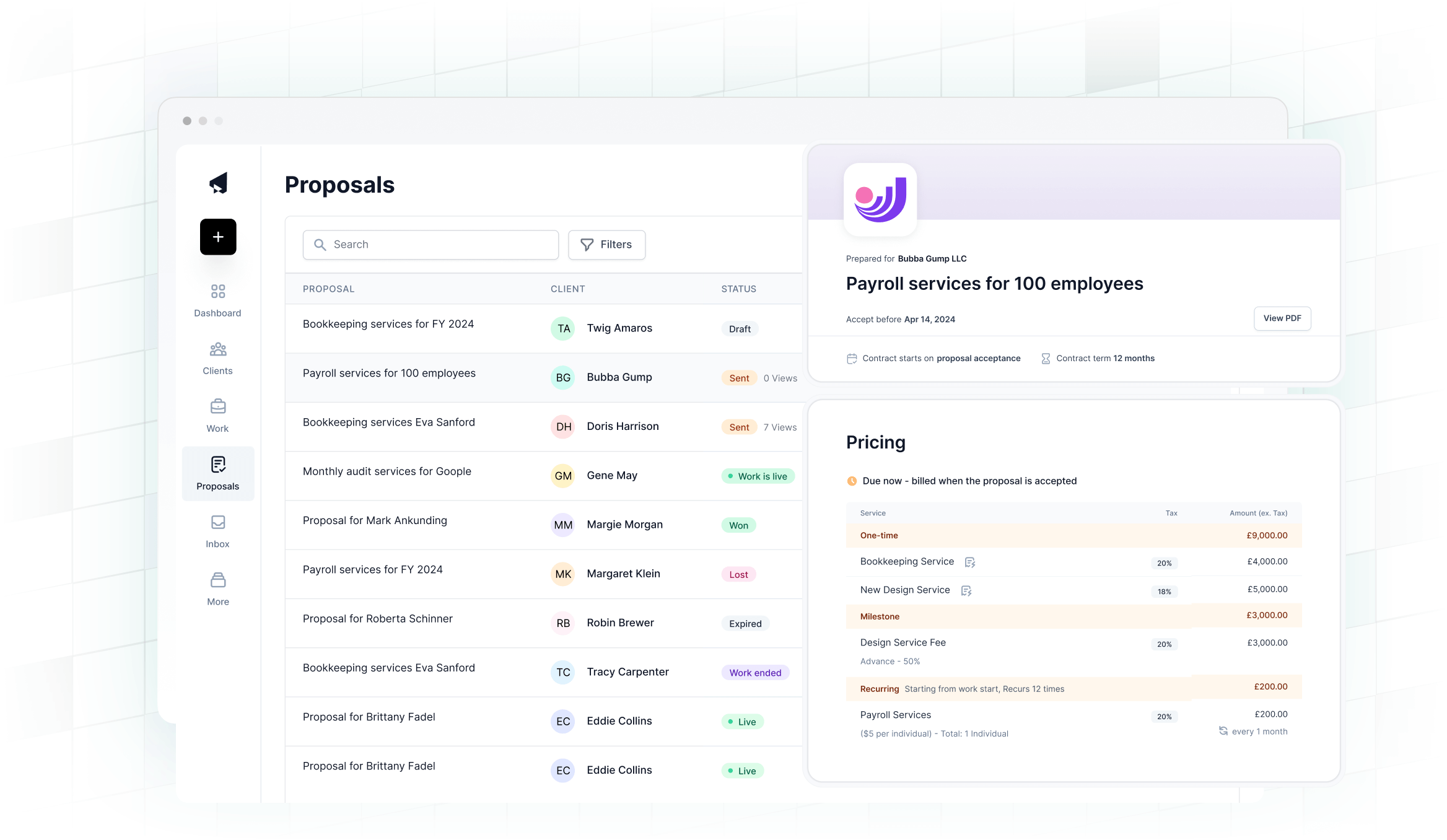Click the View PDF button
The height and width of the screenshot is (840, 1447).
pyautogui.click(x=1282, y=318)
